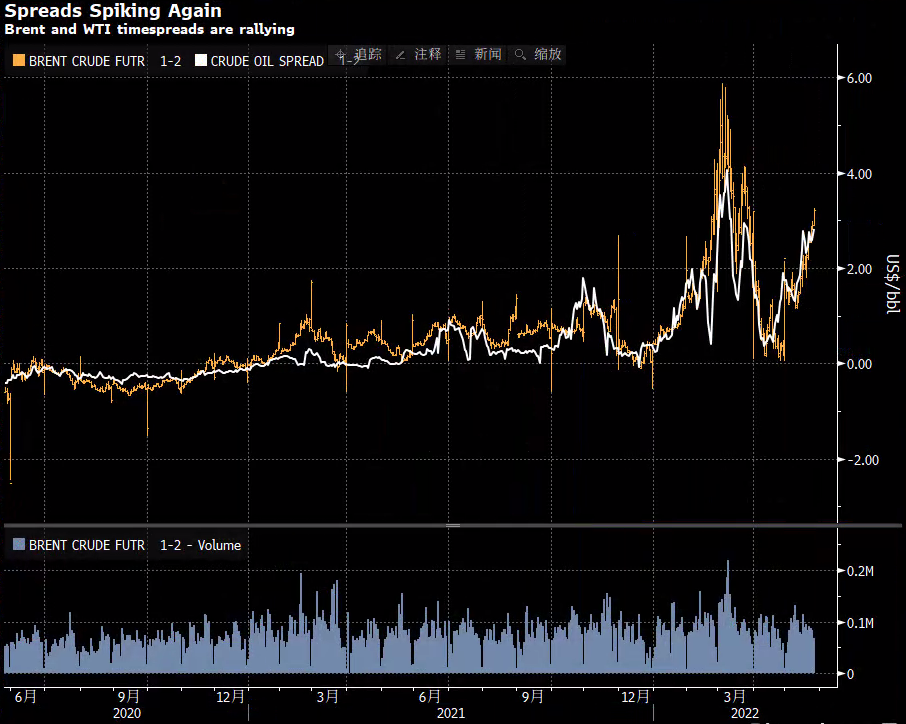Click the 2020 year label on the time axis

(127, 713)
